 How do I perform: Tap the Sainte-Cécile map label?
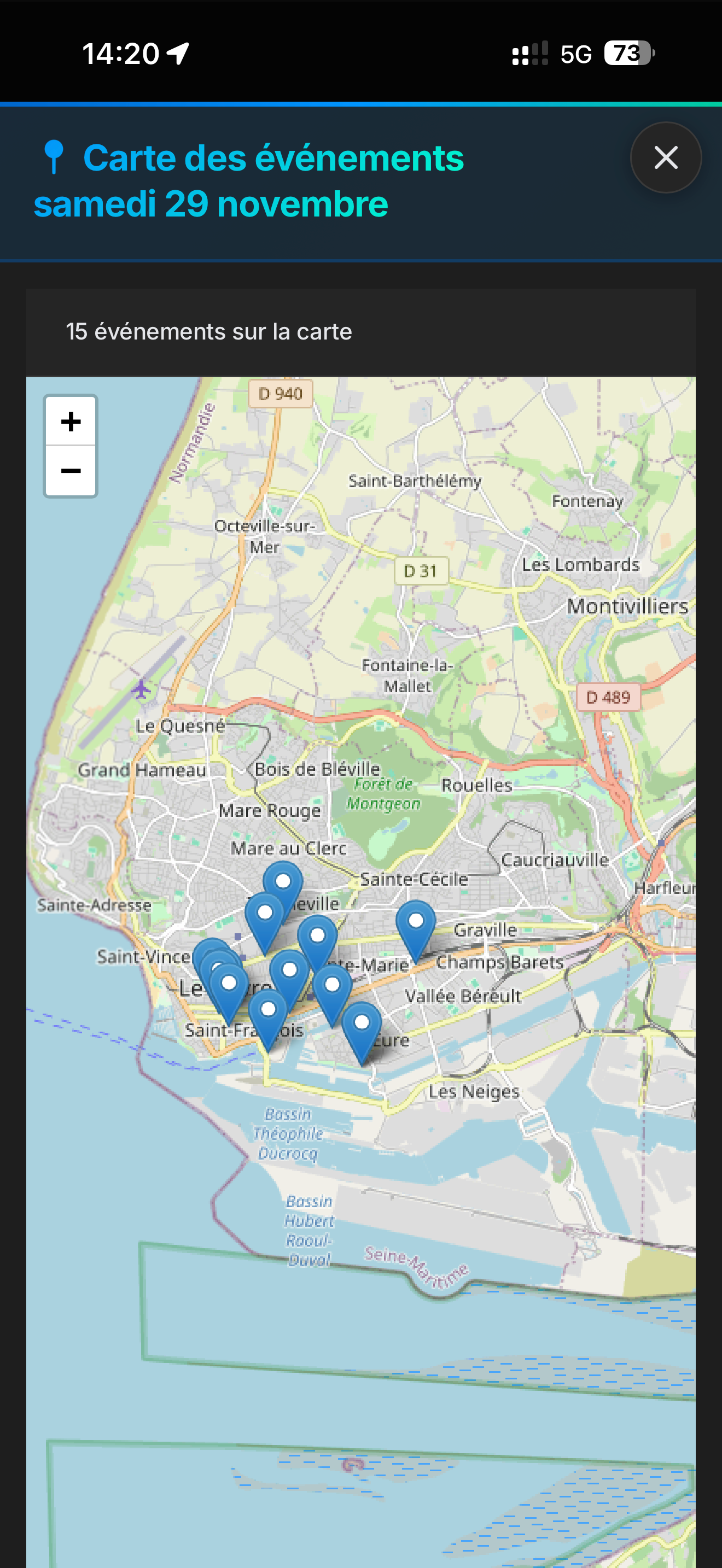414,879
